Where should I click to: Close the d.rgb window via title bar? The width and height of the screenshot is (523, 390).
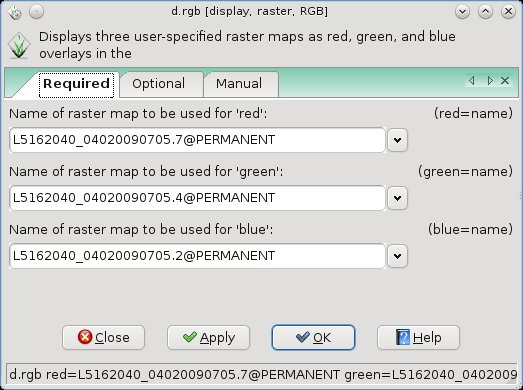pyautogui.click(x=508, y=12)
